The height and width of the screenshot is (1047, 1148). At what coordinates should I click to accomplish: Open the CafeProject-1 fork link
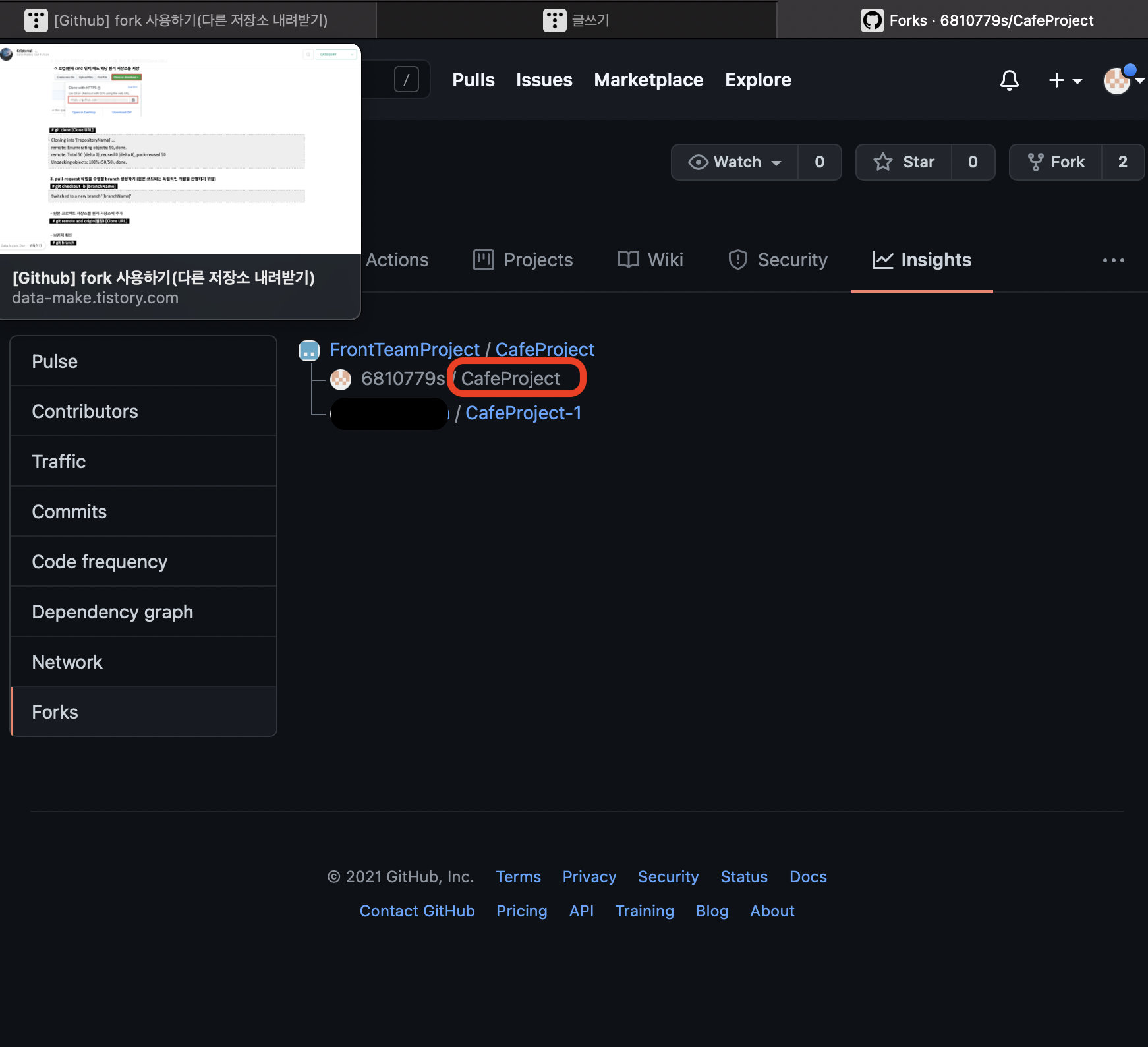(523, 413)
